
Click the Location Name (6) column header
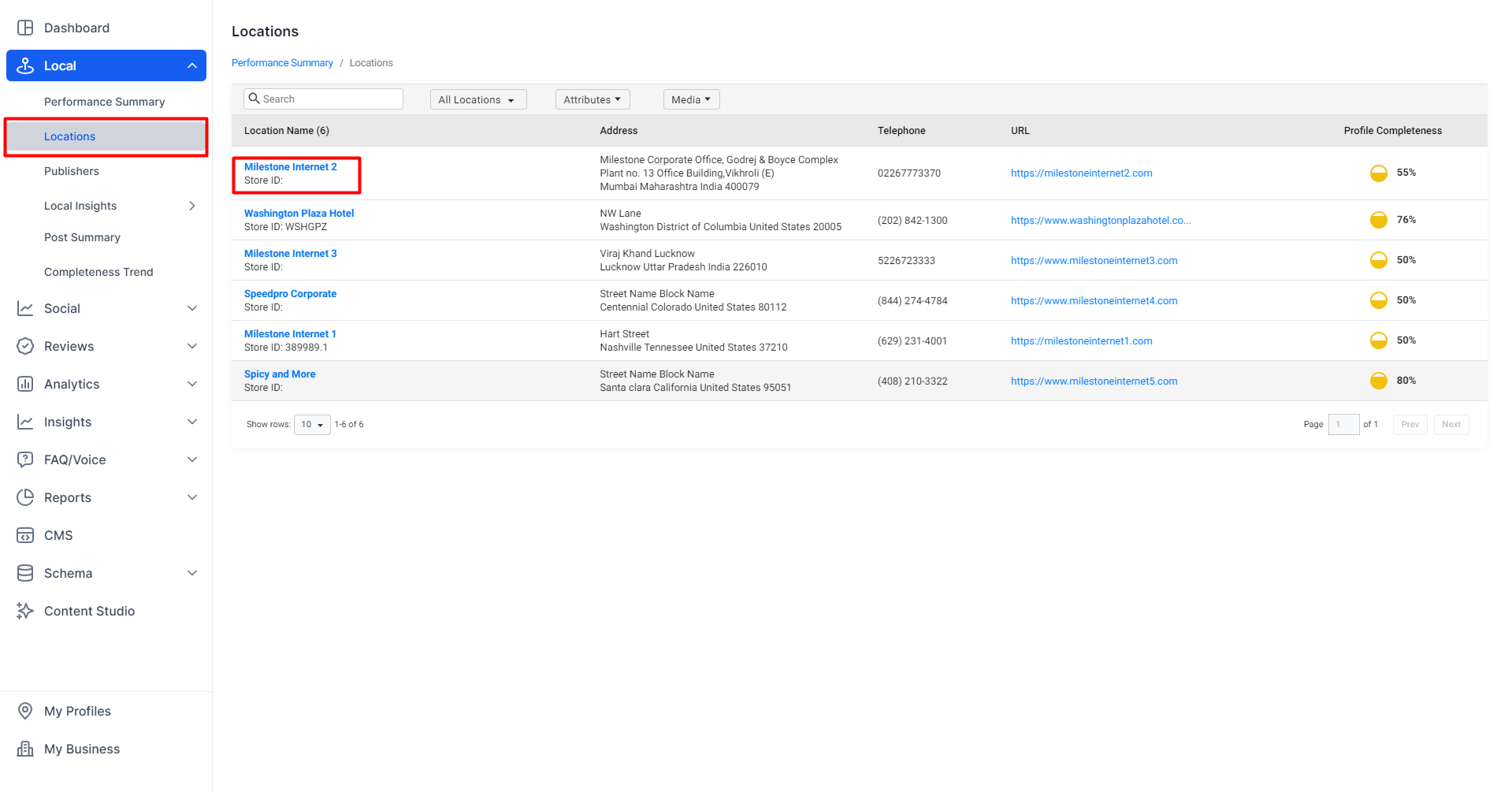coord(287,131)
